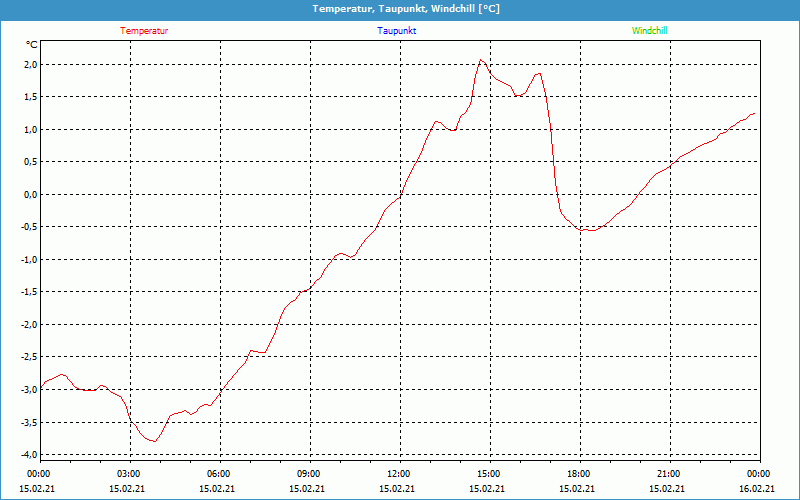The image size is (800, 500).
Task: Click the -2,0 value on the y-axis
Action: (x=28, y=325)
